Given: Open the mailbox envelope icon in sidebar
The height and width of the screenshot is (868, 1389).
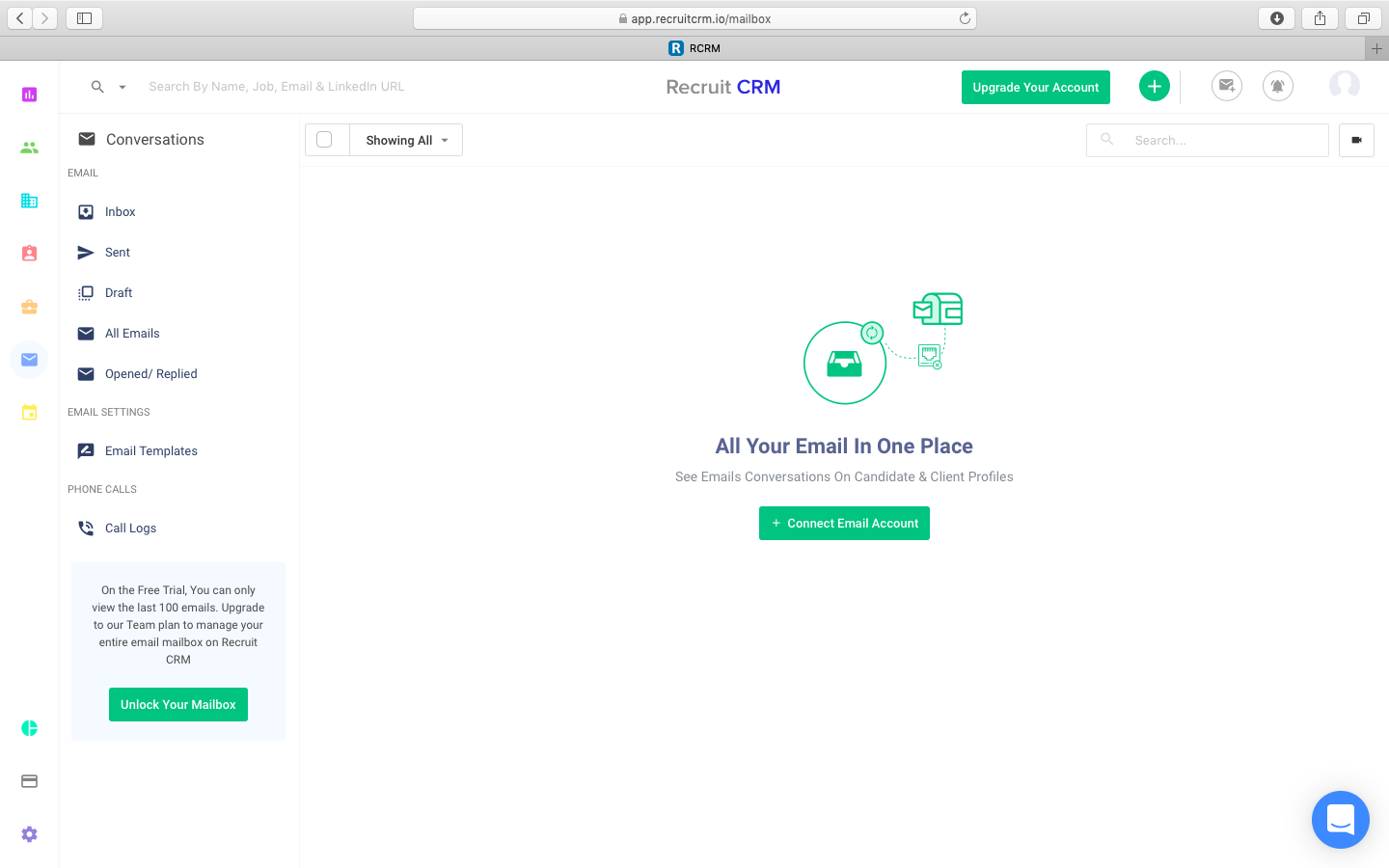Looking at the screenshot, I should pyautogui.click(x=29, y=360).
